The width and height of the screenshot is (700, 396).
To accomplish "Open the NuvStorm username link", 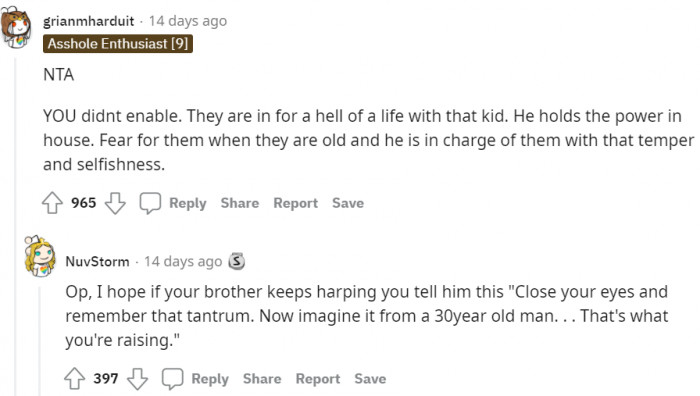I will click(97, 261).
